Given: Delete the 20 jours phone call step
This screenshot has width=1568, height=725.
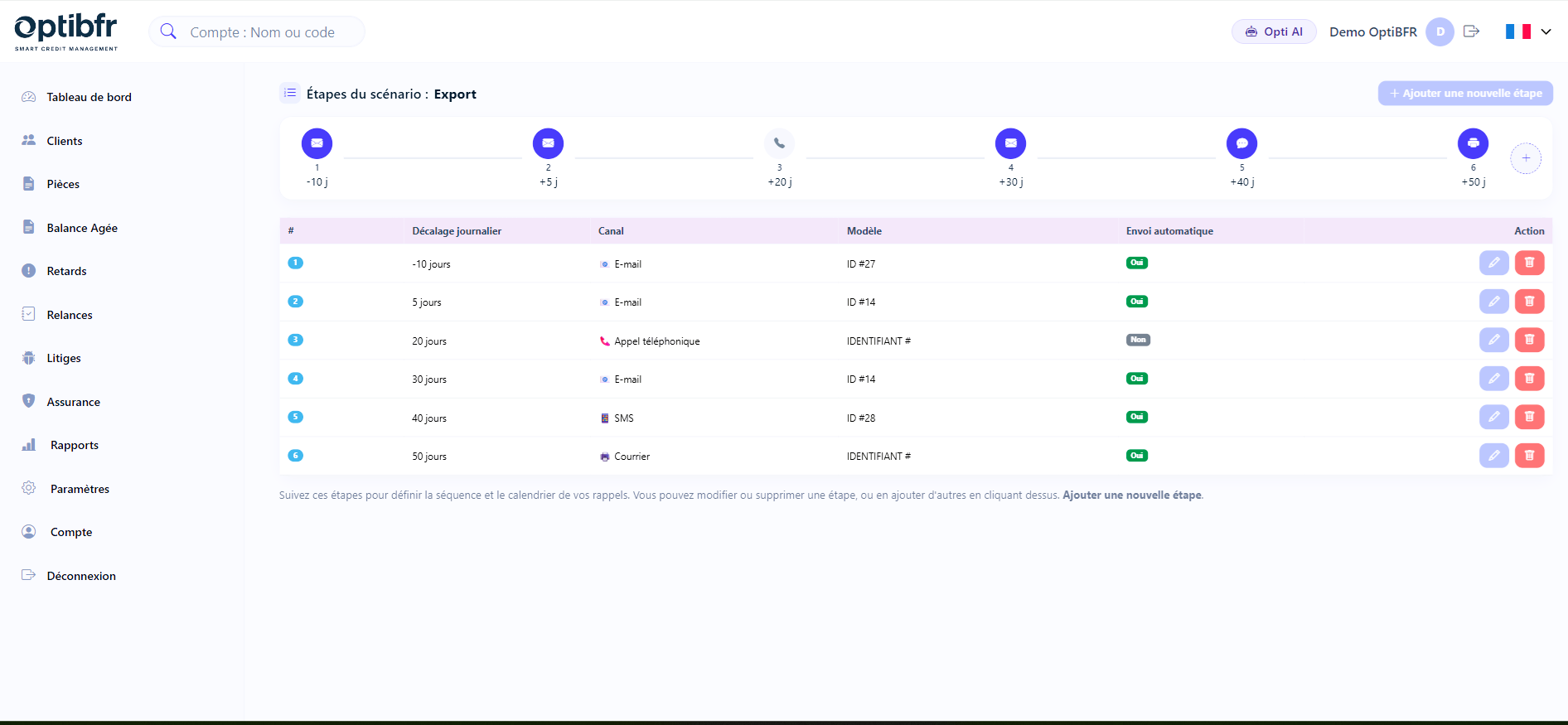Looking at the screenshot, I should [1529, 340].
